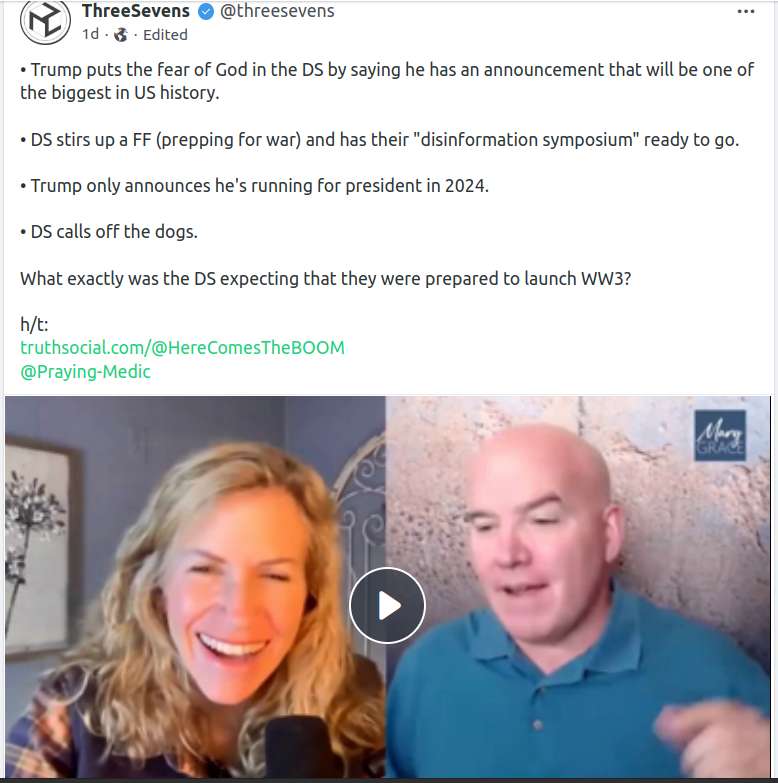Open the @Praying-Medic mention
The height and width of the screenshot is (783, 778).
(x=85, y=372)
